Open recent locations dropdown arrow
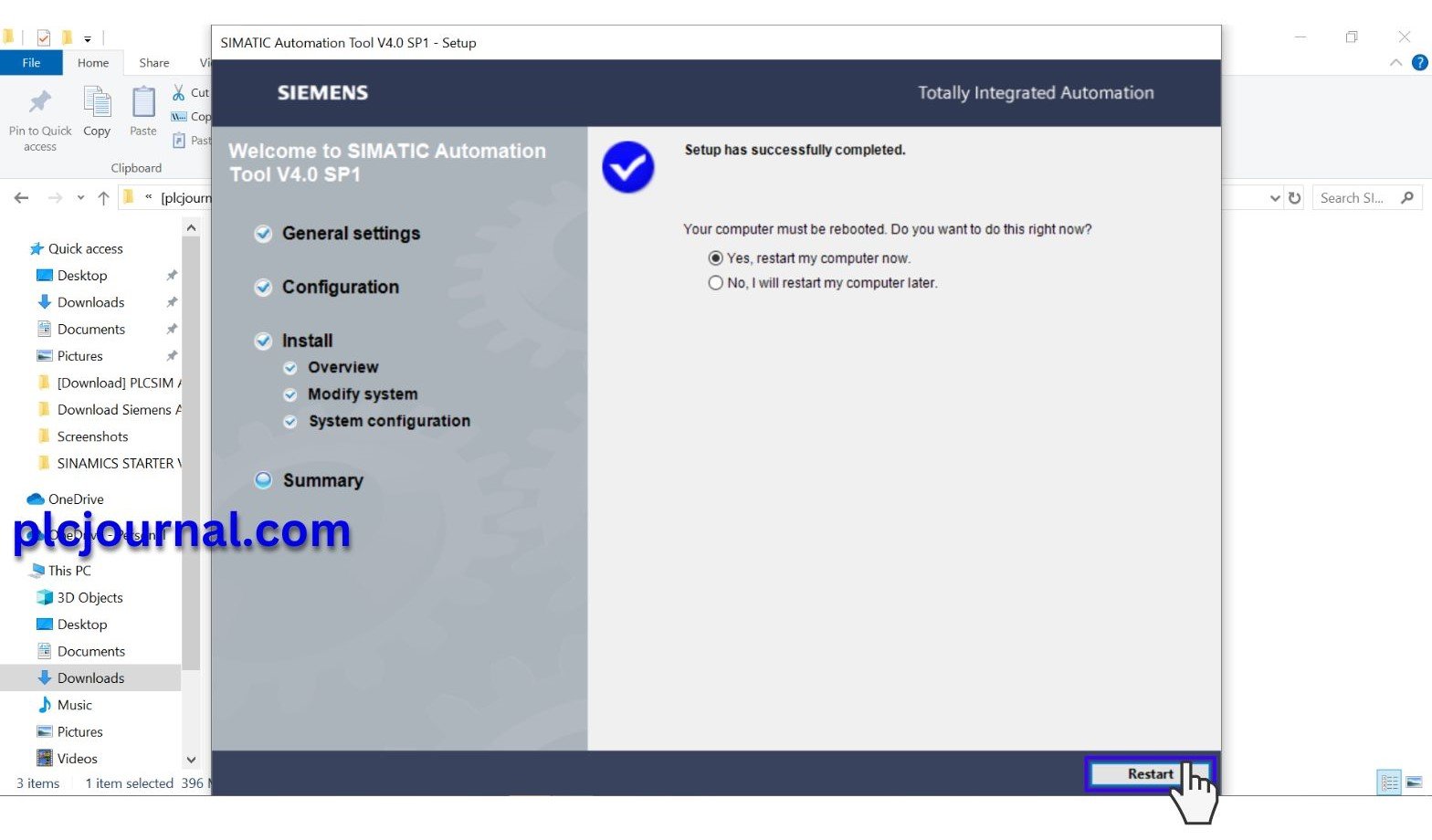Screen dimensions: 1432x840 coord(80,198)
